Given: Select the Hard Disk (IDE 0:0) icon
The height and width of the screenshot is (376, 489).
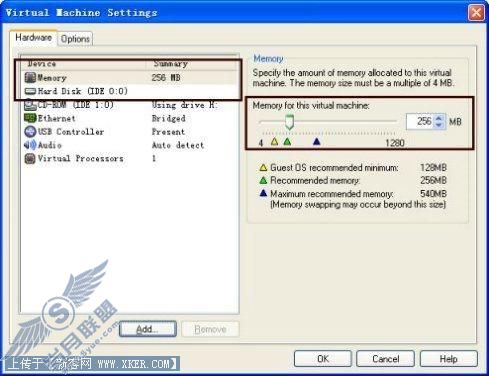Looking at the screenshot, I should (x=30, y=91).
